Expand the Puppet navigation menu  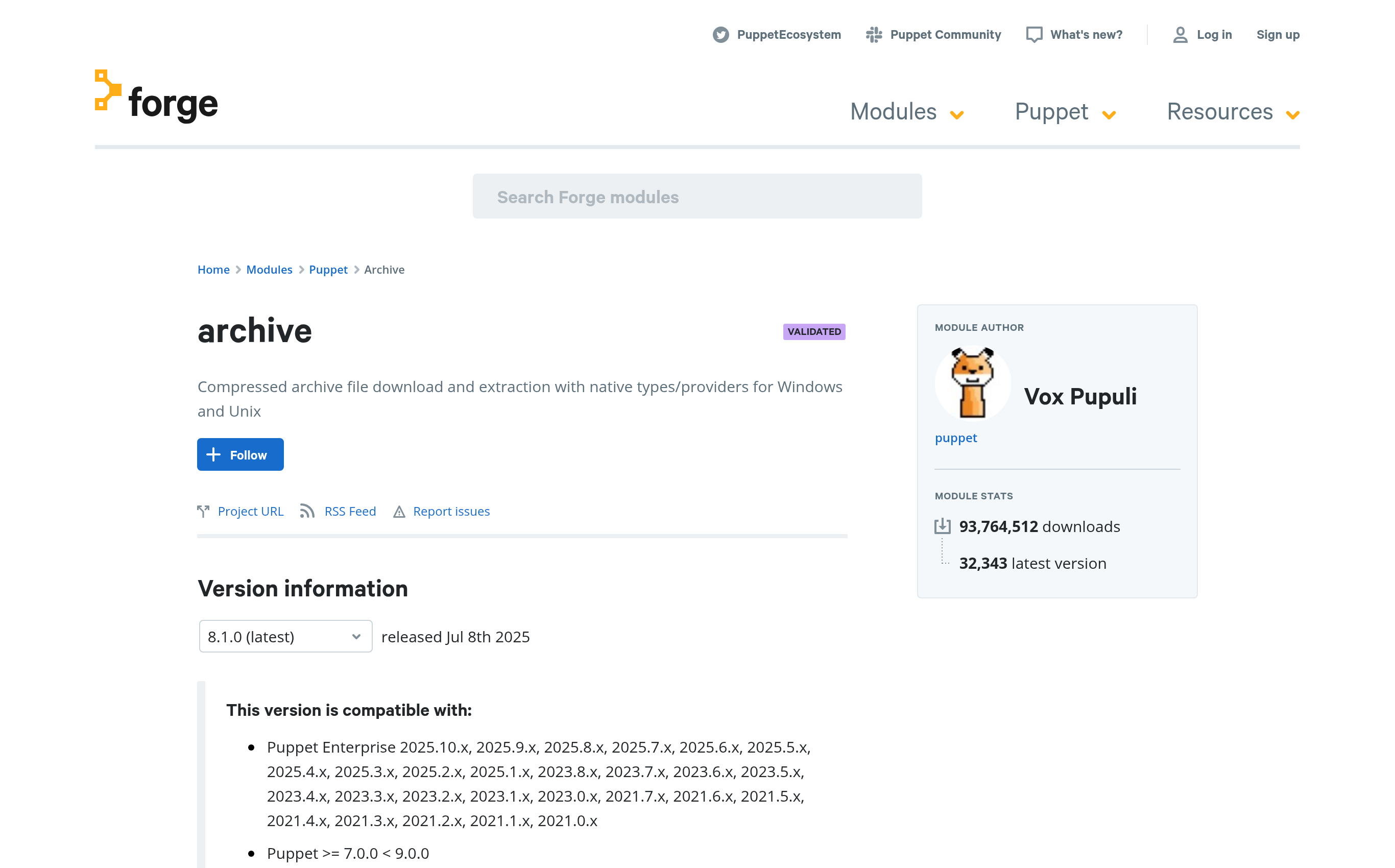coord(1065,112)
